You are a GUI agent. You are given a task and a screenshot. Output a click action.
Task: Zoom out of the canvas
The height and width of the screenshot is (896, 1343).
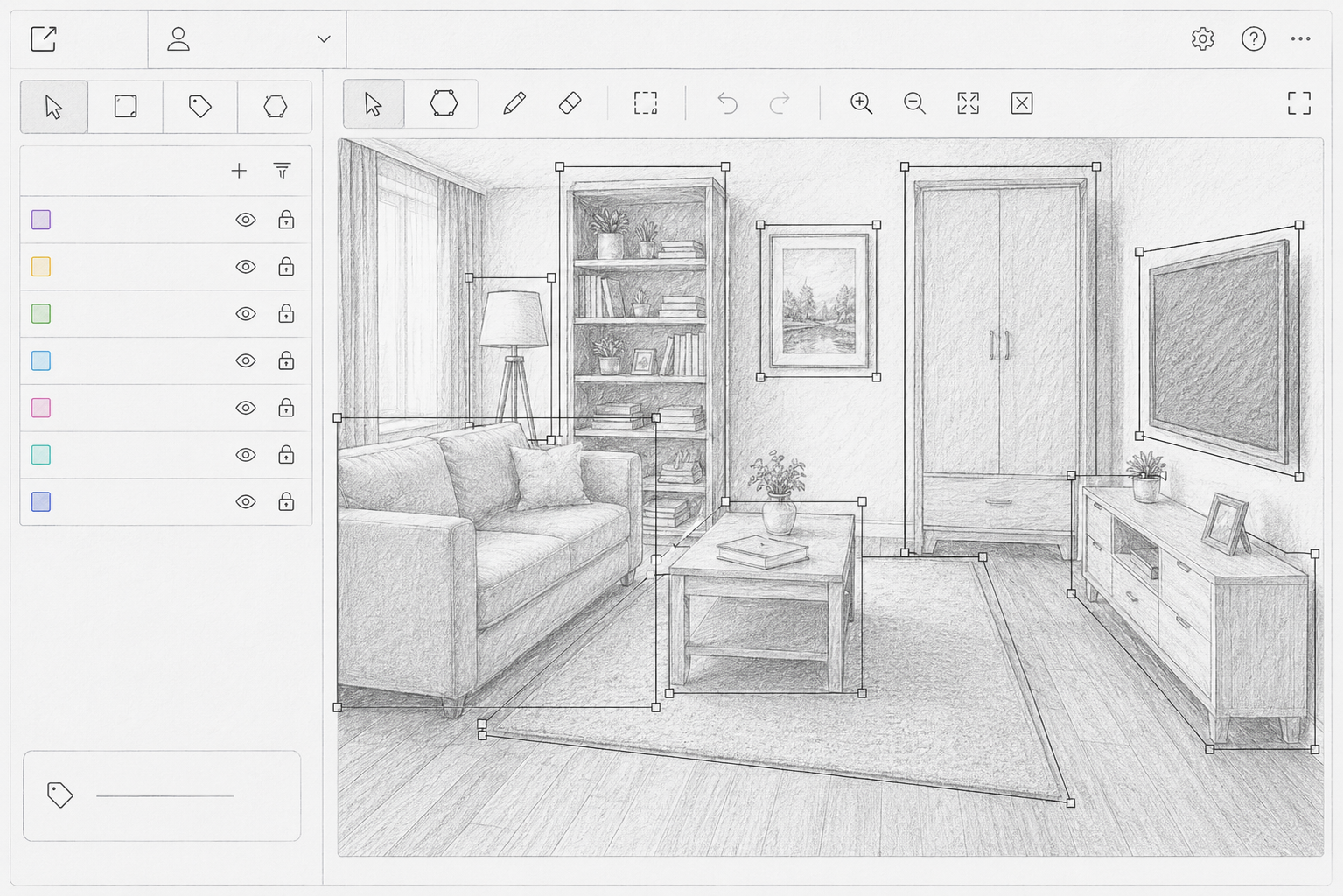[x=915, y=103]
